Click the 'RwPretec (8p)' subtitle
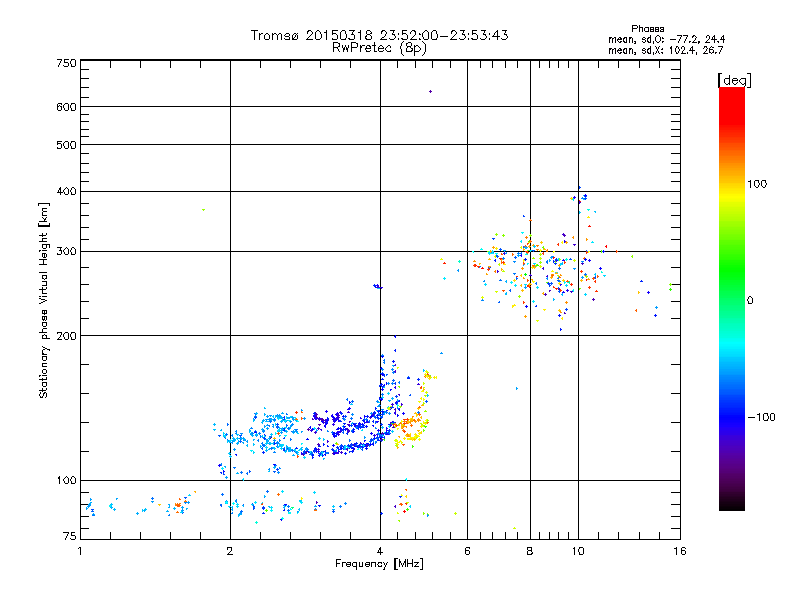This screenshot has height=600, width=800. [379, 48]
